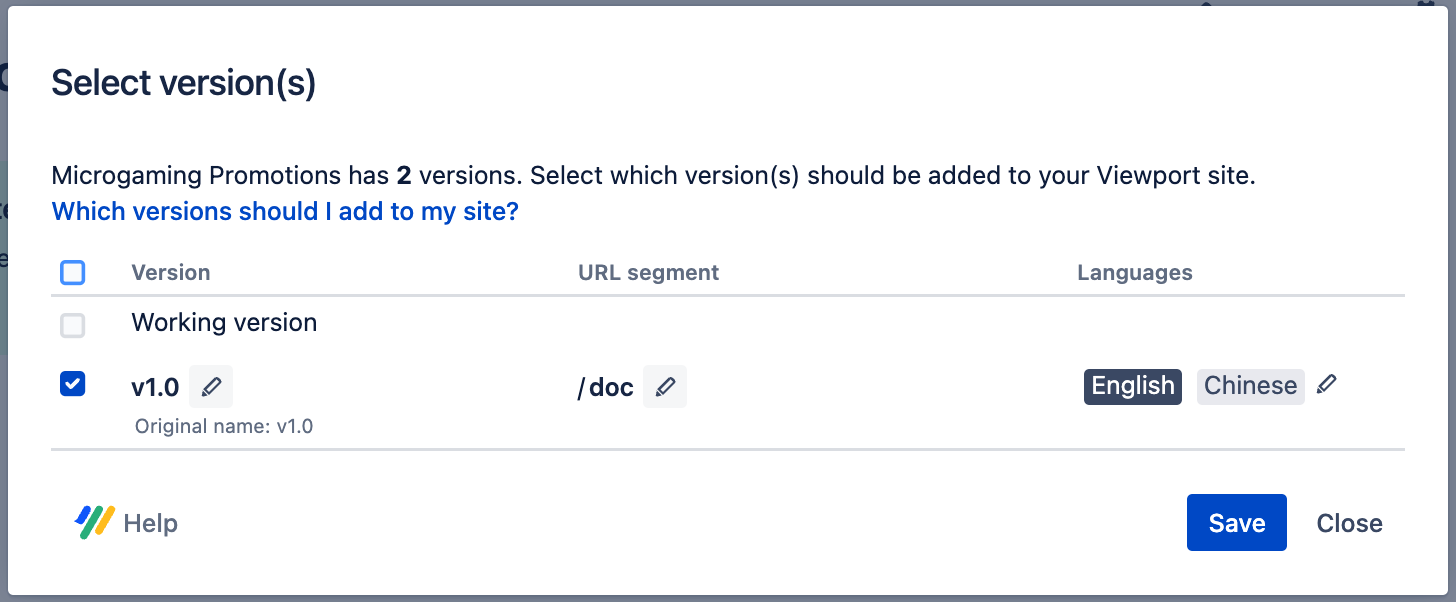
Task: Edit languages using pencil next to Chinese
Action: pos(1326,384)
